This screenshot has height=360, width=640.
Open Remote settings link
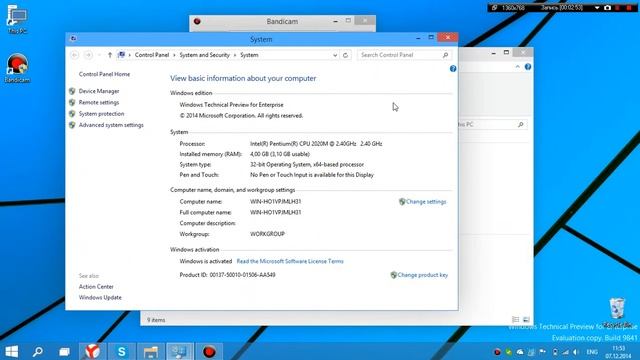coord(99,102)
